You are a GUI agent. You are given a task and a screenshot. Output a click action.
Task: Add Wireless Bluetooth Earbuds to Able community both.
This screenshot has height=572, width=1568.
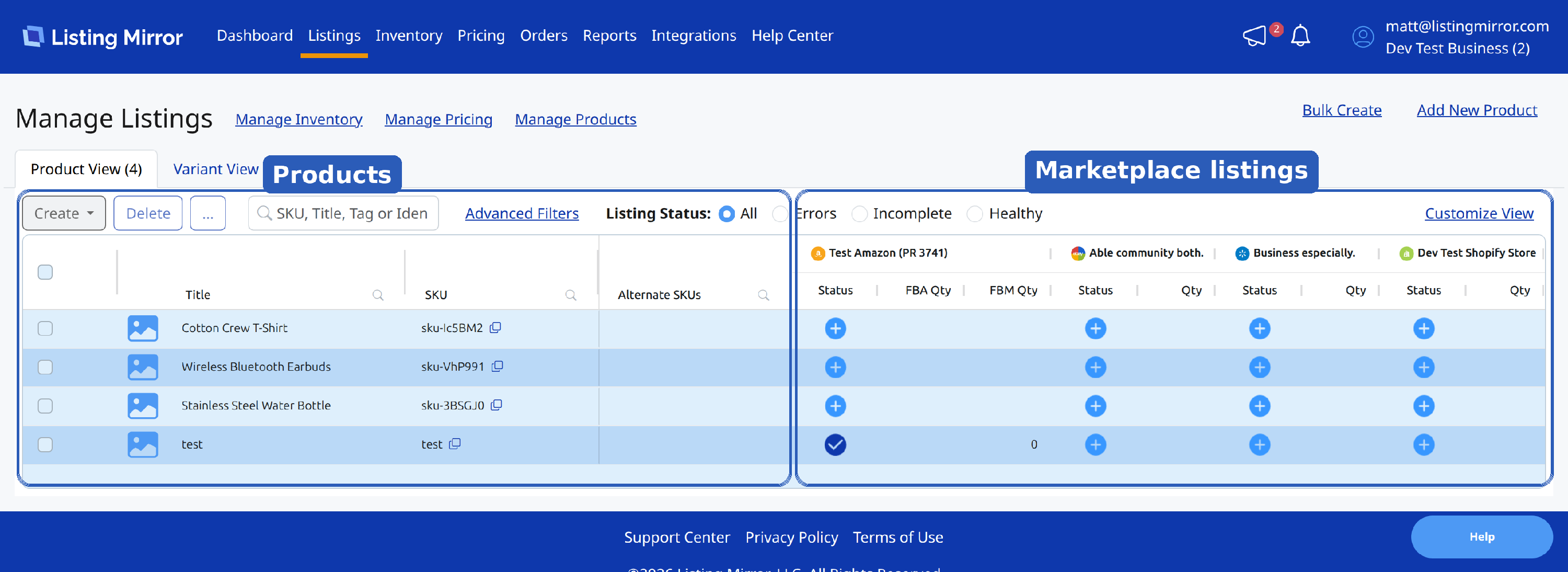click(x=1096, y=368)
